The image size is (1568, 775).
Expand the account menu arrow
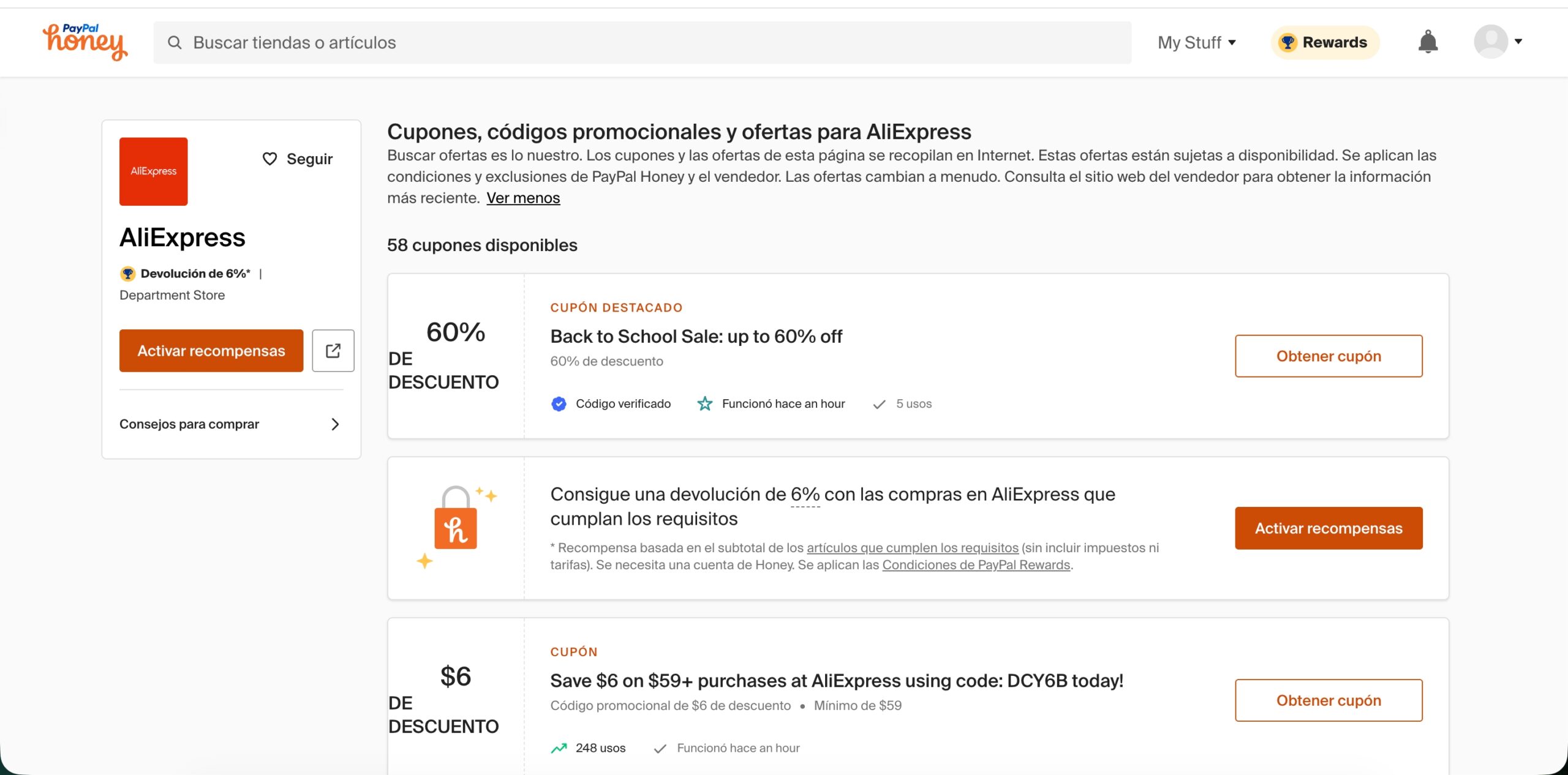tap(1518, 42)
